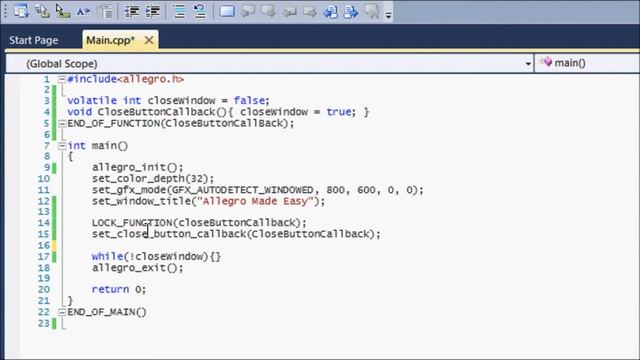Click LOCK_FUNCTION(closeButtonCallback); line

coord(199,223)
